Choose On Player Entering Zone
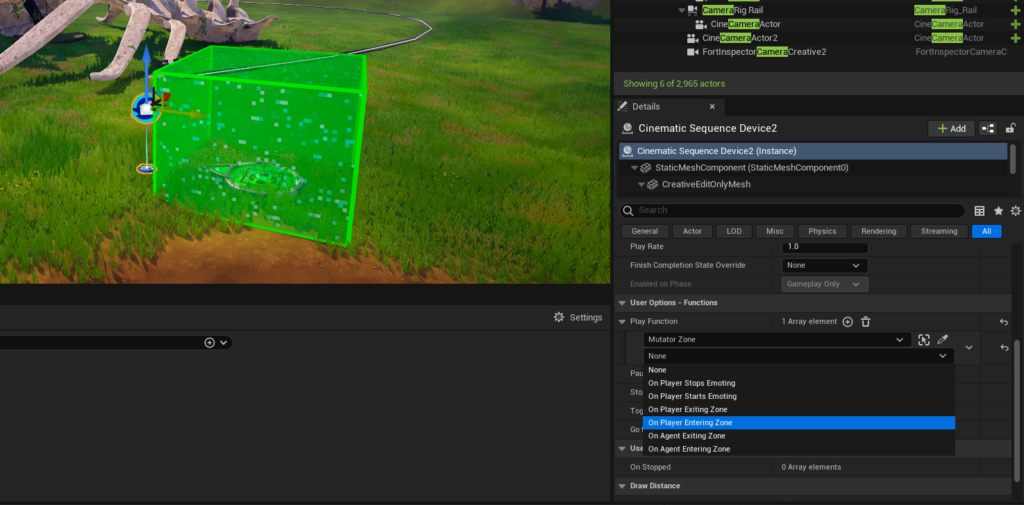 tap(799, 423)
